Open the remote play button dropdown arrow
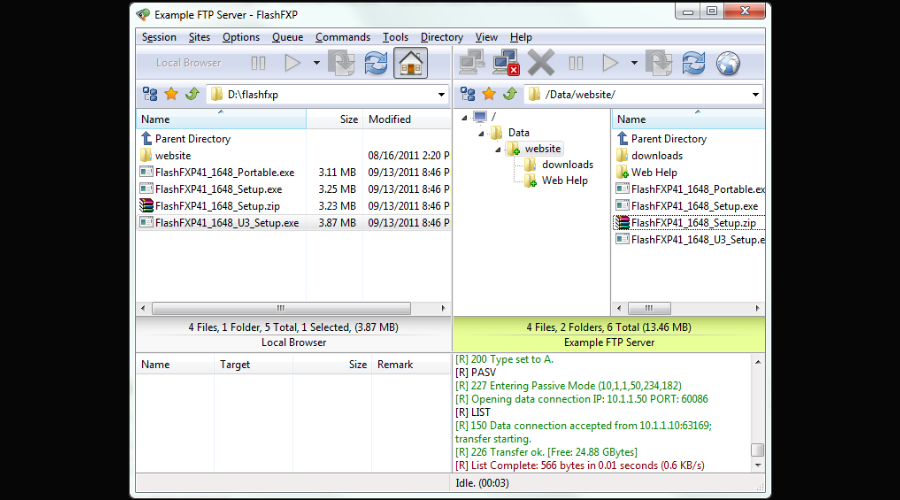The width and height of the screenshot is (900, 500). (634, 63)
